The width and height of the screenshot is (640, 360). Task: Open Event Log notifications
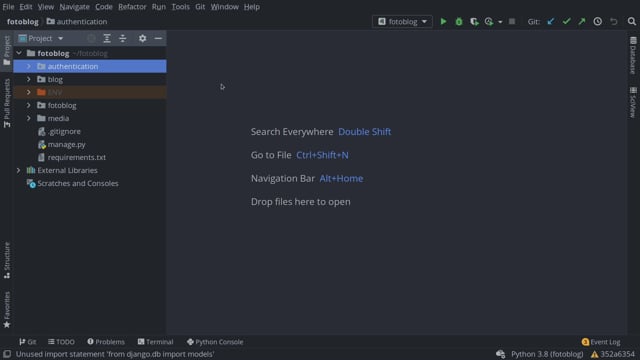[601, 342]
